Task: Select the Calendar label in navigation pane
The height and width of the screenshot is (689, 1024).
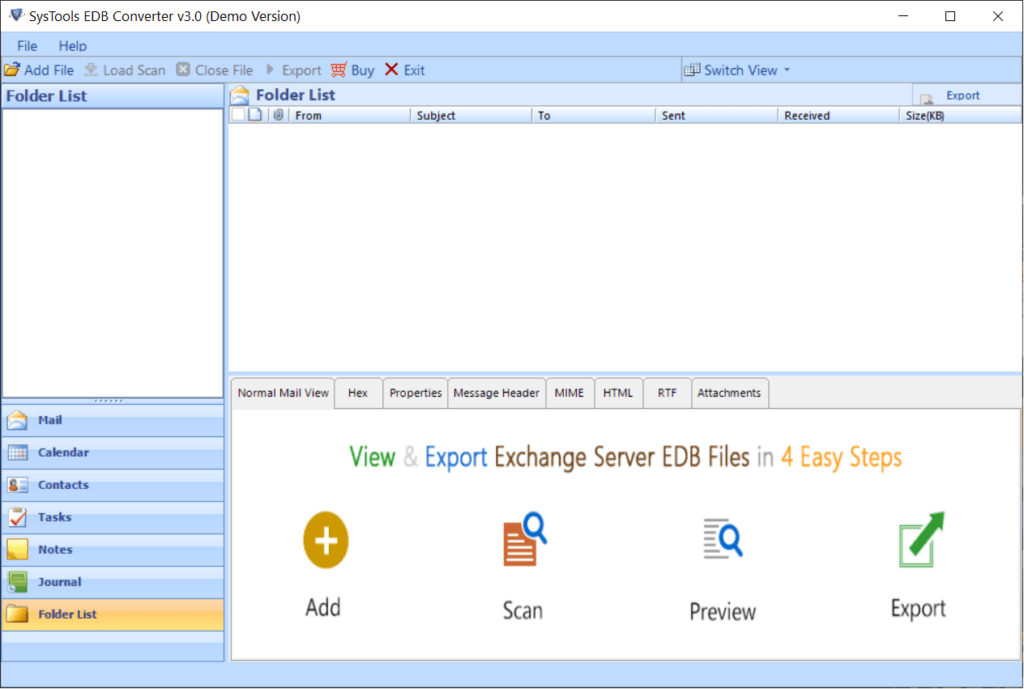Action: pyautogui.click(x=63, y=452)
